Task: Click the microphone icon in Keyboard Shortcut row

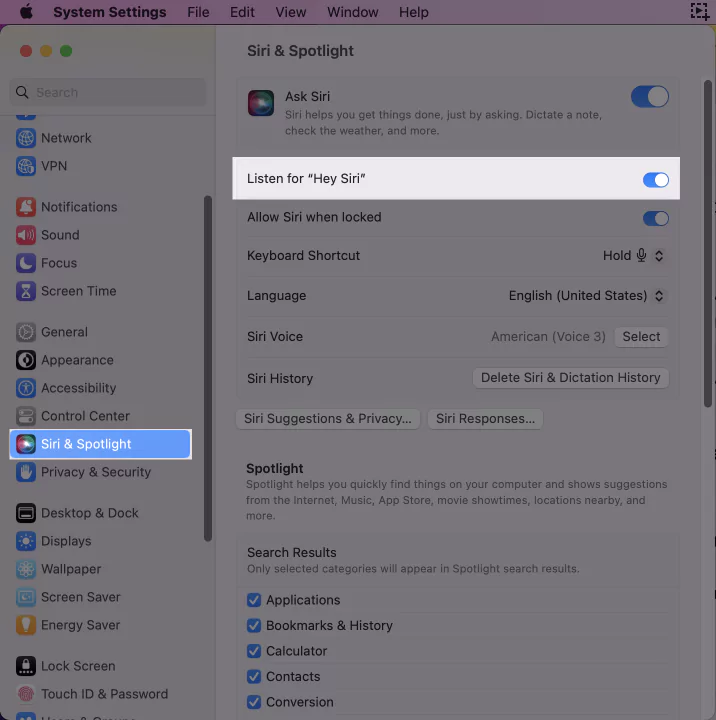Action: (641, 255)
